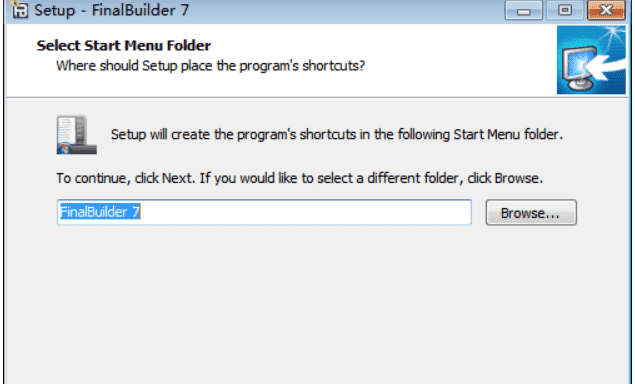Click the Setup - FinalBuilder 7 title text

click(111, 10)
